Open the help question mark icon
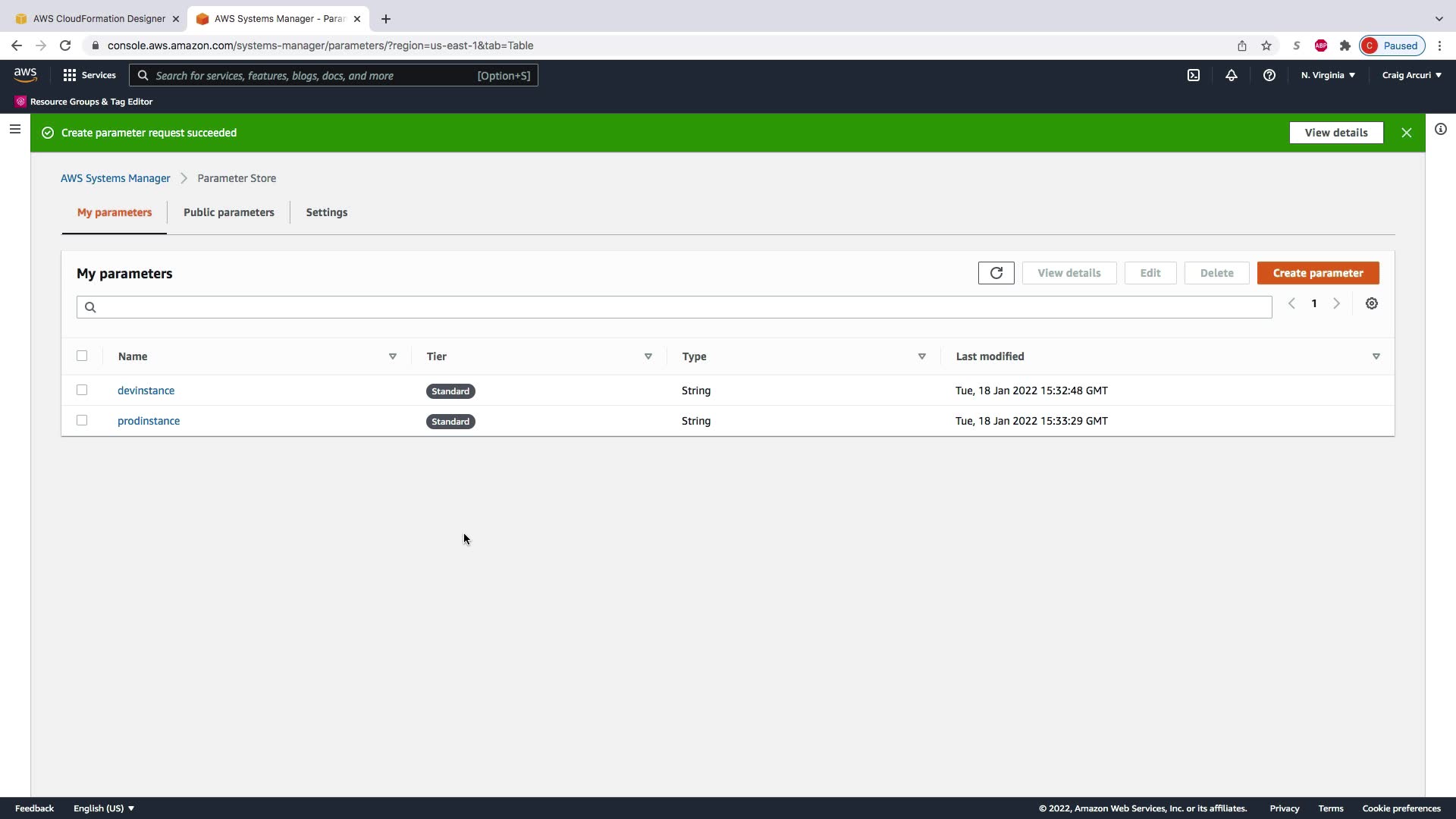 [x=1269, y=75]
